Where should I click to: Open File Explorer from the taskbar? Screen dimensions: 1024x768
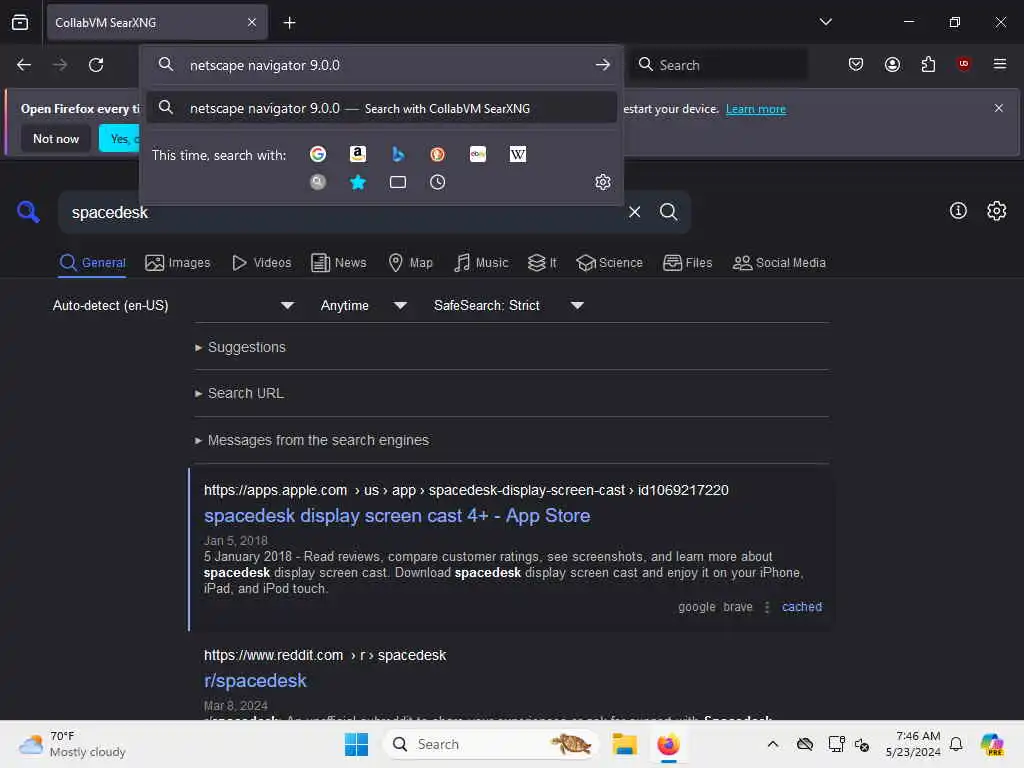624,744
